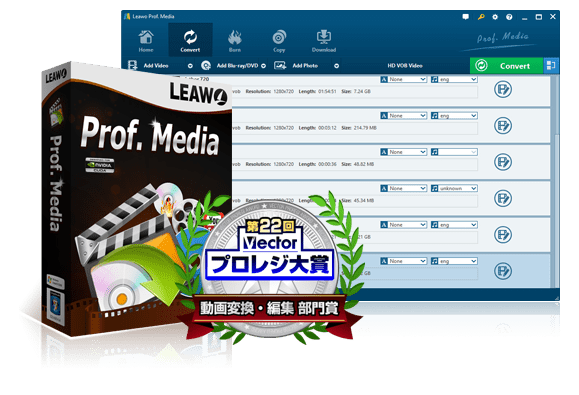Viewport: 579px width, 395px height.
Task: Click edit icon on highlighted bottom row
Action: click(503, 271)
